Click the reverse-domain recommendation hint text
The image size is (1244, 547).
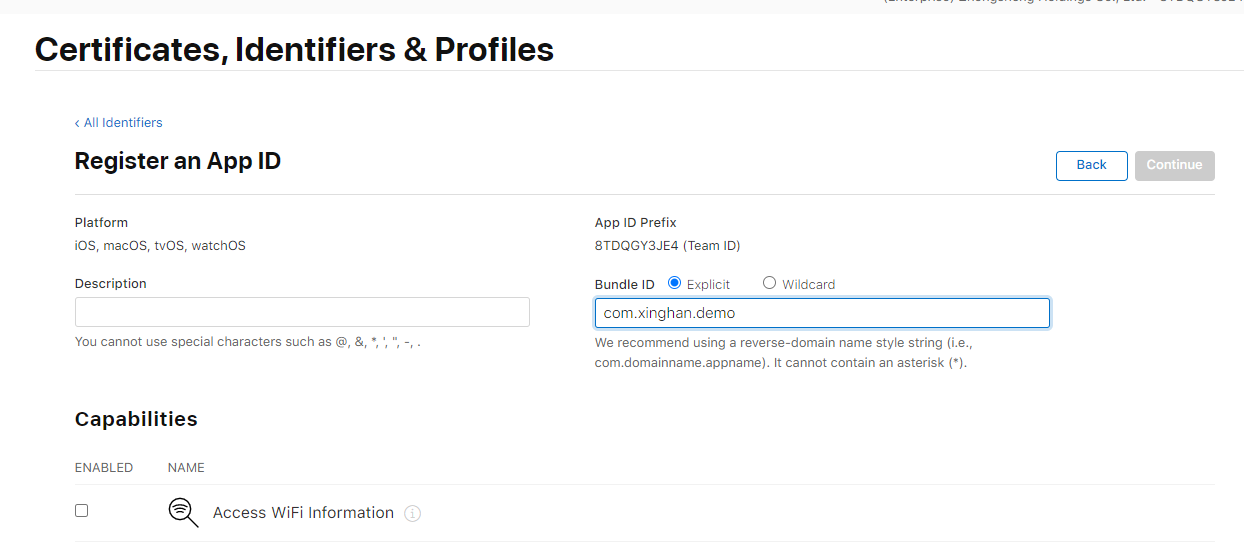tap(781, 352)
